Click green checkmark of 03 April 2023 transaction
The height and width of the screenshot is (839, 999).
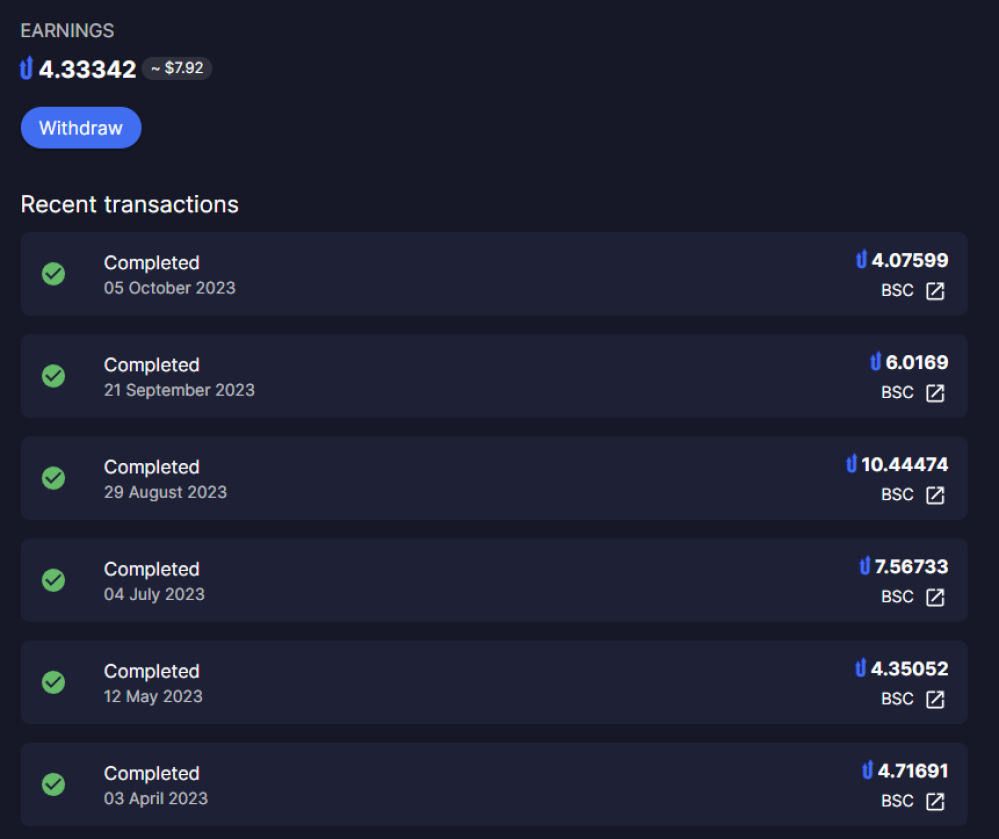pos(54,784)
